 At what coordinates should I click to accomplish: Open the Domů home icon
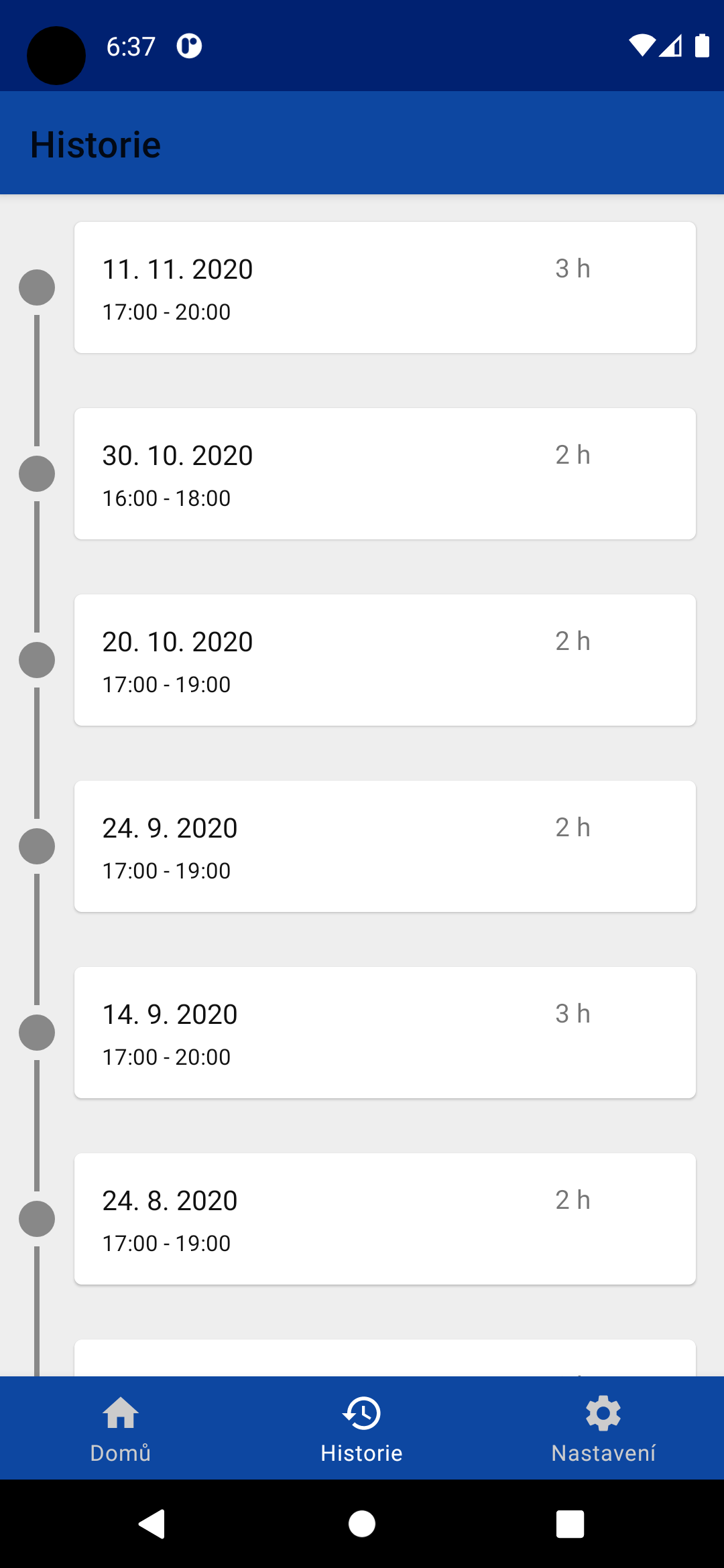tap(121, 1413)
